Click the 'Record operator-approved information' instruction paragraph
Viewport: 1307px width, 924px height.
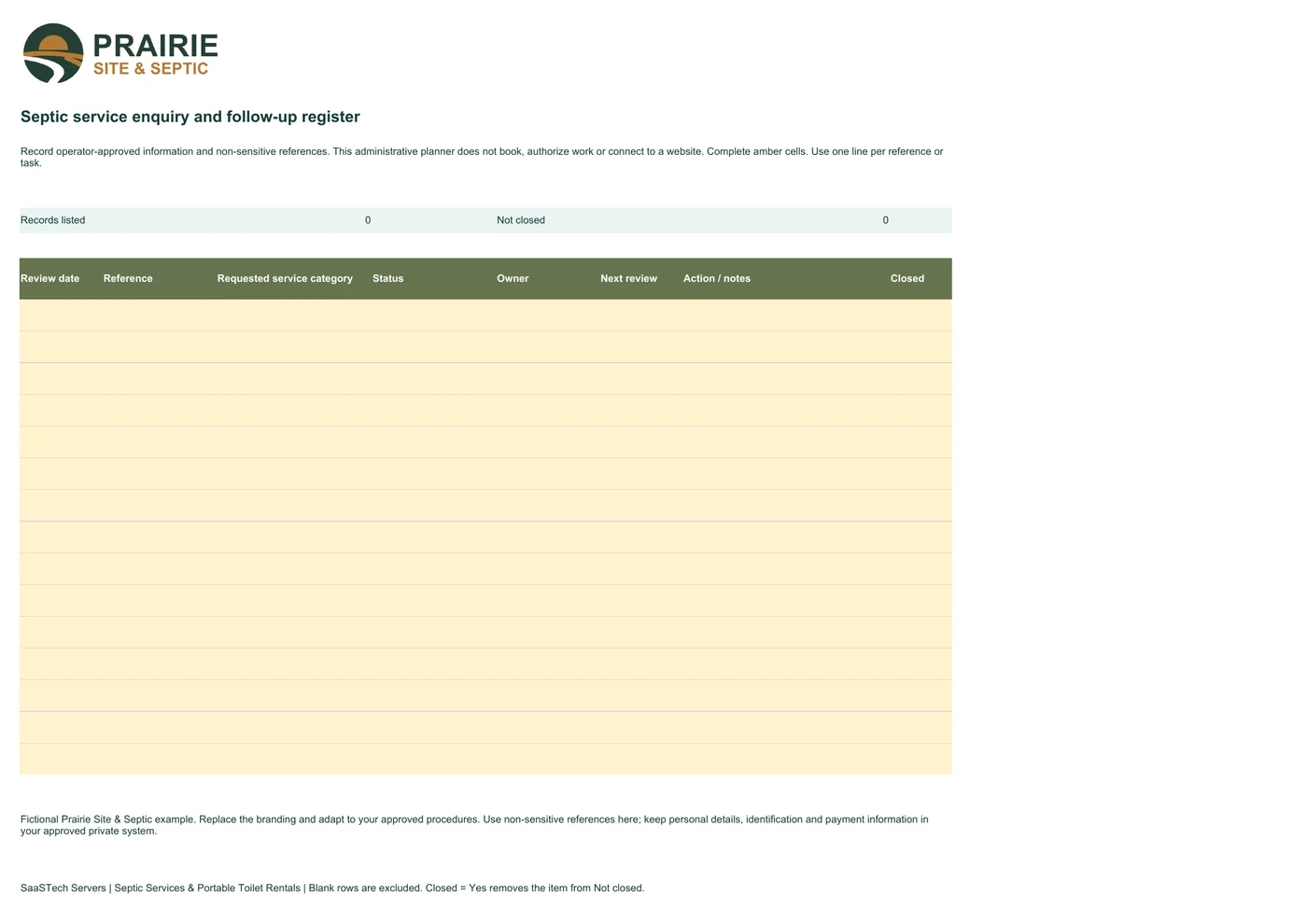[x=482, y=157]
